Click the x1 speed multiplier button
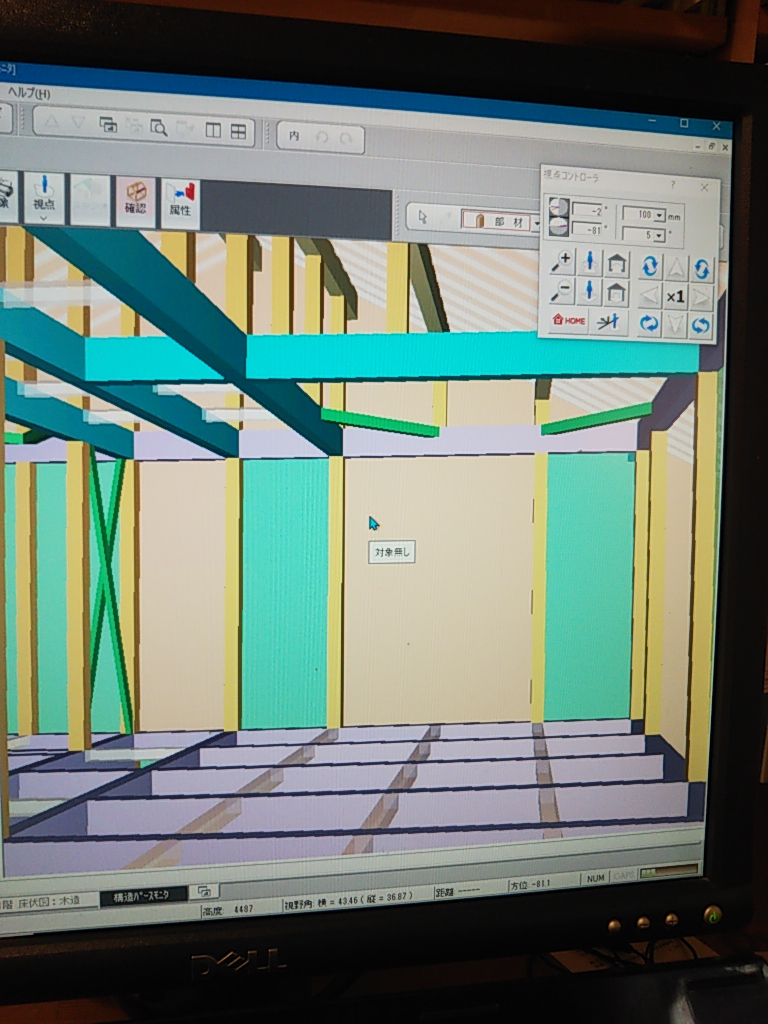Viewport: 768px width, 1024px height. (675, 296)
